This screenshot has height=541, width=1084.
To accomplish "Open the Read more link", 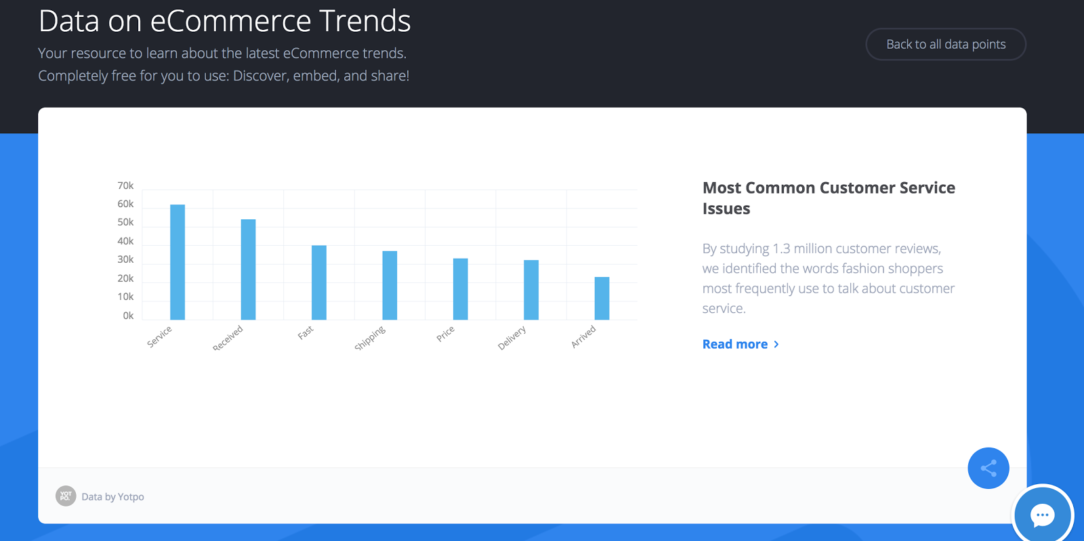I will [740, 344].
